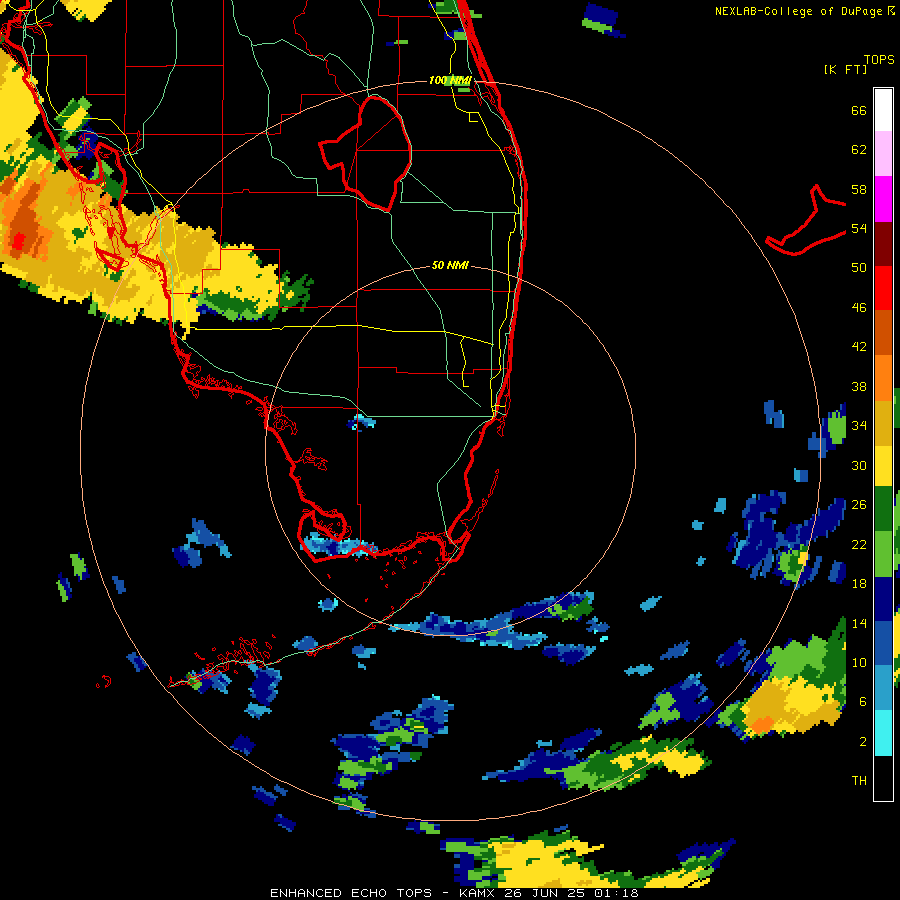
Task: Select the 50 value on the legend
Action: pyautogui.click(x=859, y=268)
